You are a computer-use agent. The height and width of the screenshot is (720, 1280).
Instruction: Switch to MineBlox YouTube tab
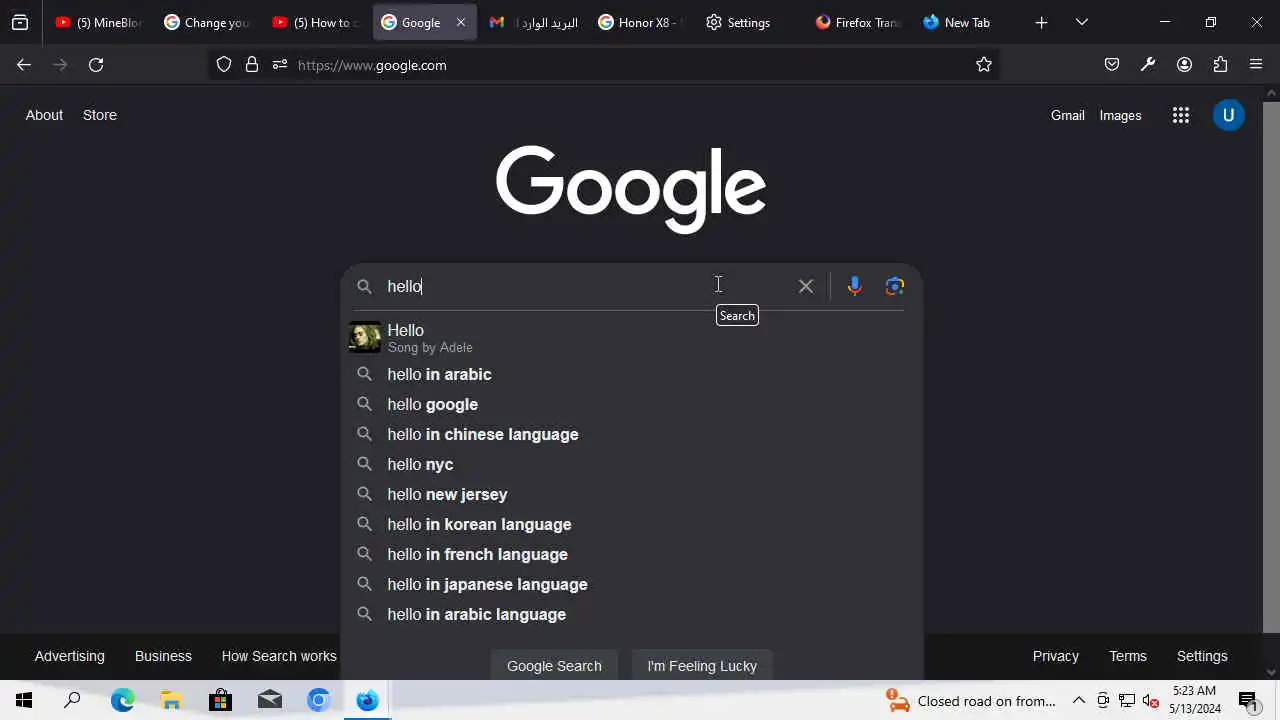pos(98,22)
